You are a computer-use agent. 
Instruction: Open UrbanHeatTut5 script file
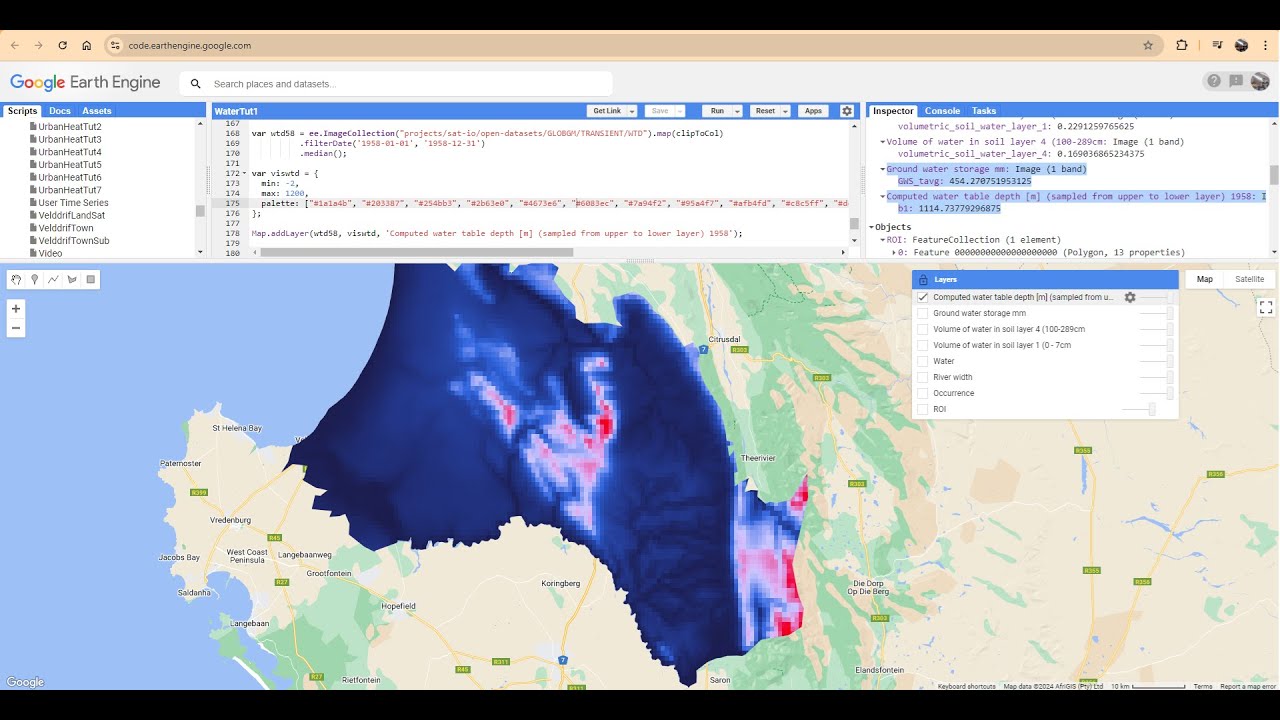pos(70,165)
